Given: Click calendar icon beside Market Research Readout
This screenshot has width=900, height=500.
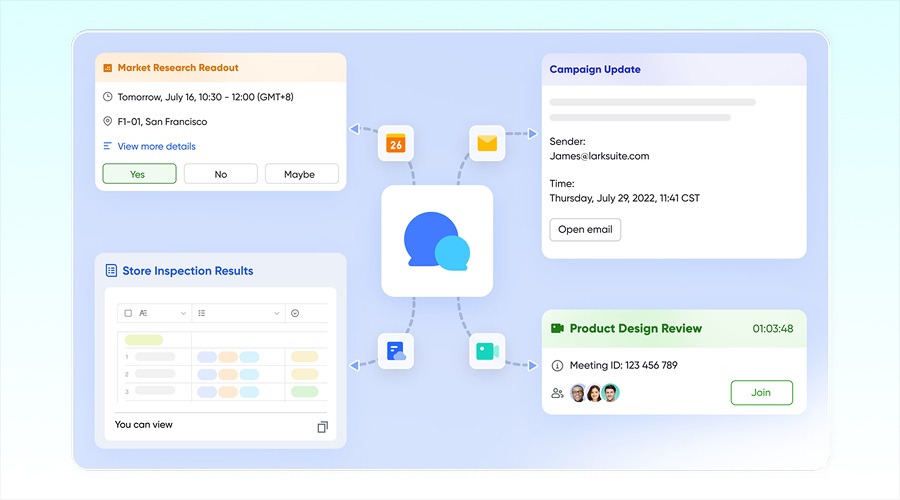Looking at the screenshot, I should pos(107,68).
